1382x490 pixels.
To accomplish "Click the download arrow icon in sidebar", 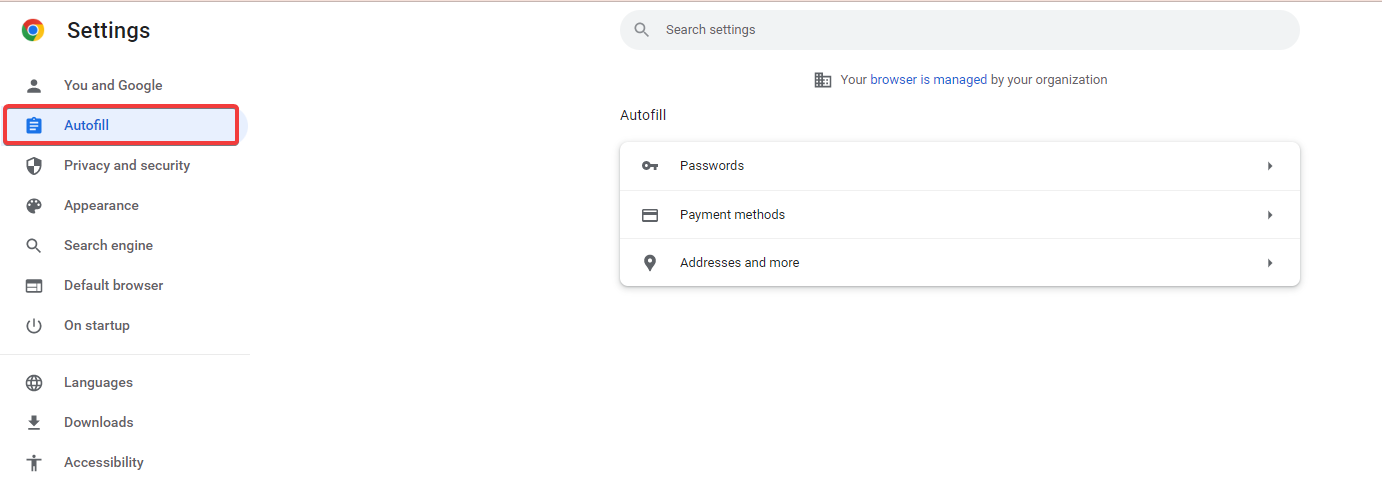I will (34, 422).
